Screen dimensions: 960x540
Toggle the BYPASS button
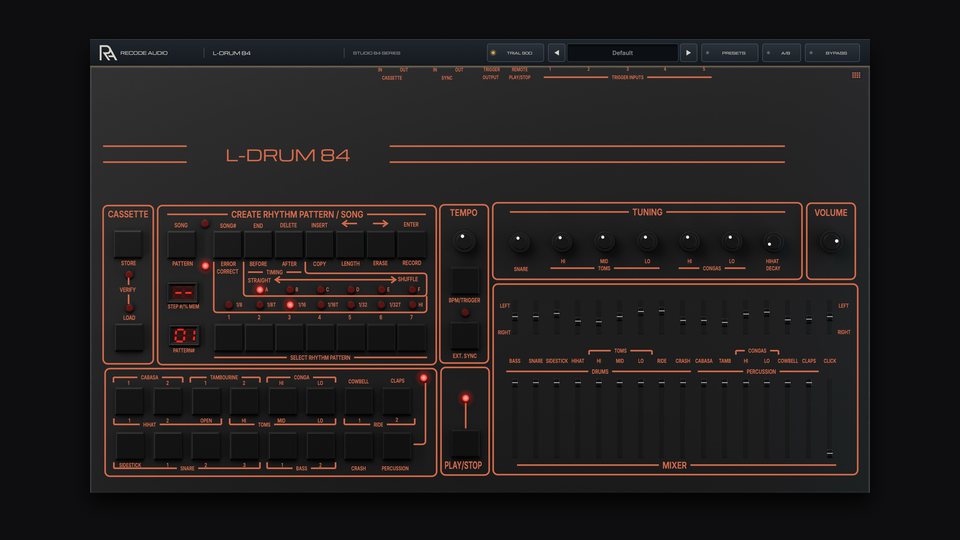point(832,53)
